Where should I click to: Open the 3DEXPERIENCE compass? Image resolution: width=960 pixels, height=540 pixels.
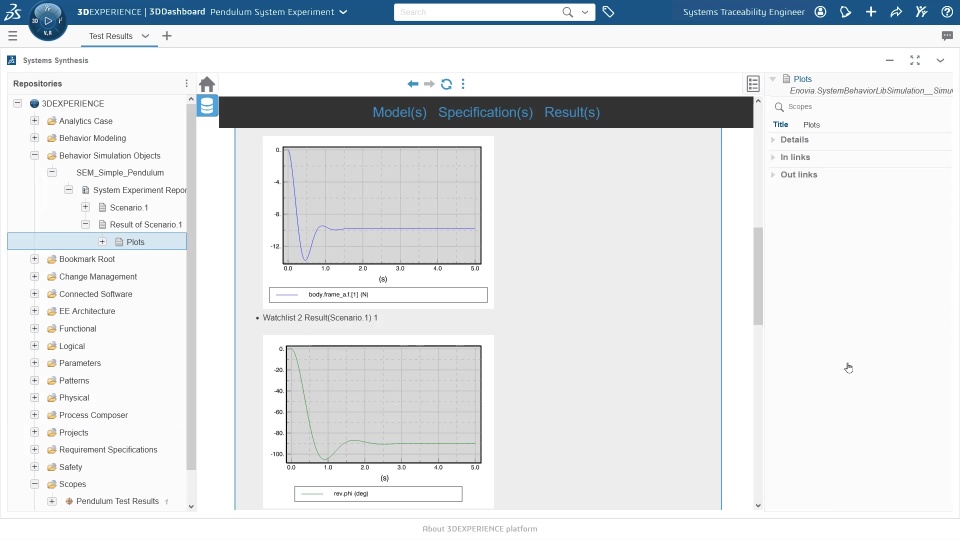[x=48, y=21]
